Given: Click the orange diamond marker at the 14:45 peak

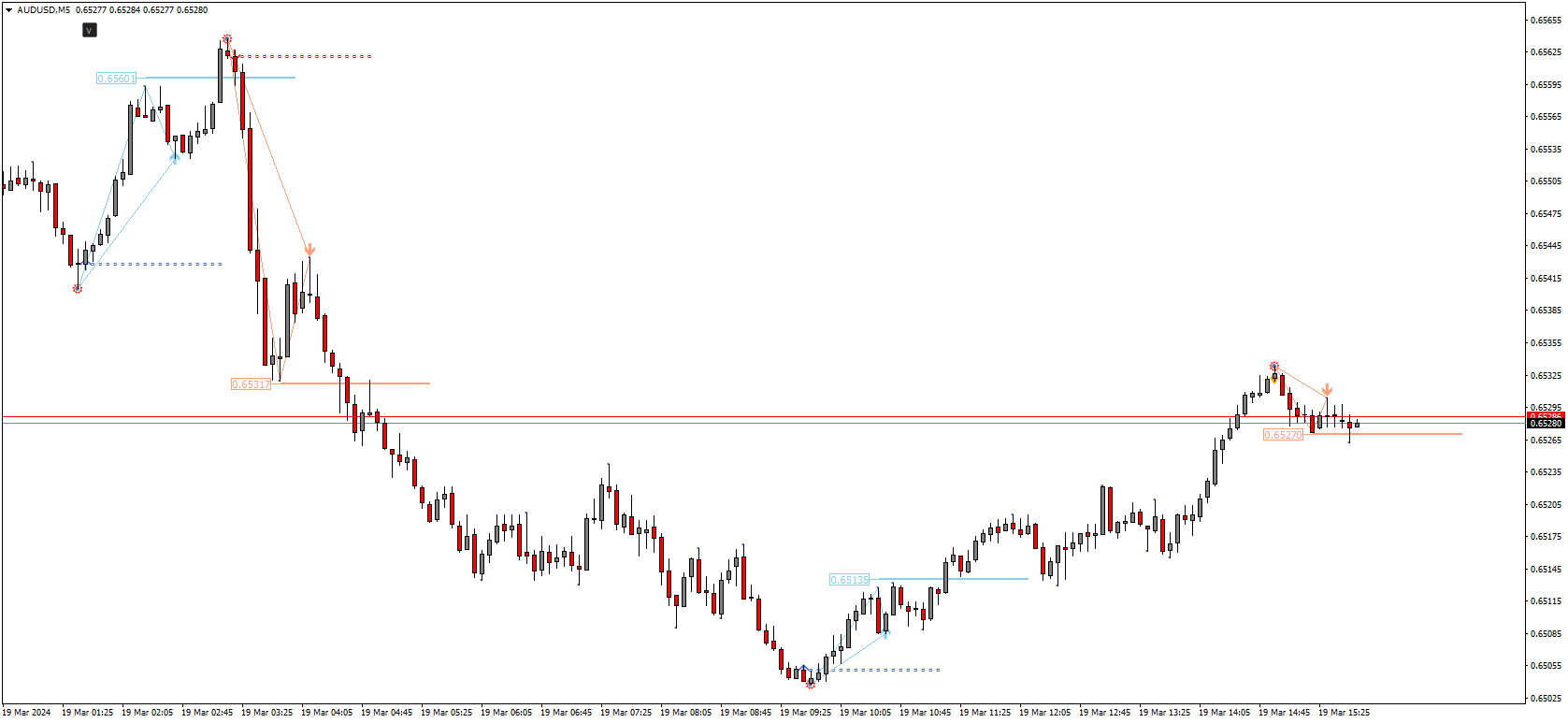Looking at the screenshot, I should (1274, 378).
